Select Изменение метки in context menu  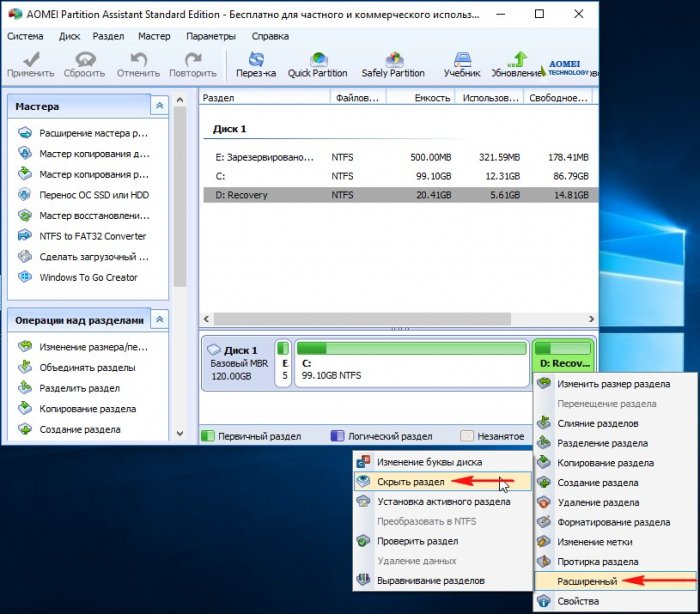[x=615, y=542]
